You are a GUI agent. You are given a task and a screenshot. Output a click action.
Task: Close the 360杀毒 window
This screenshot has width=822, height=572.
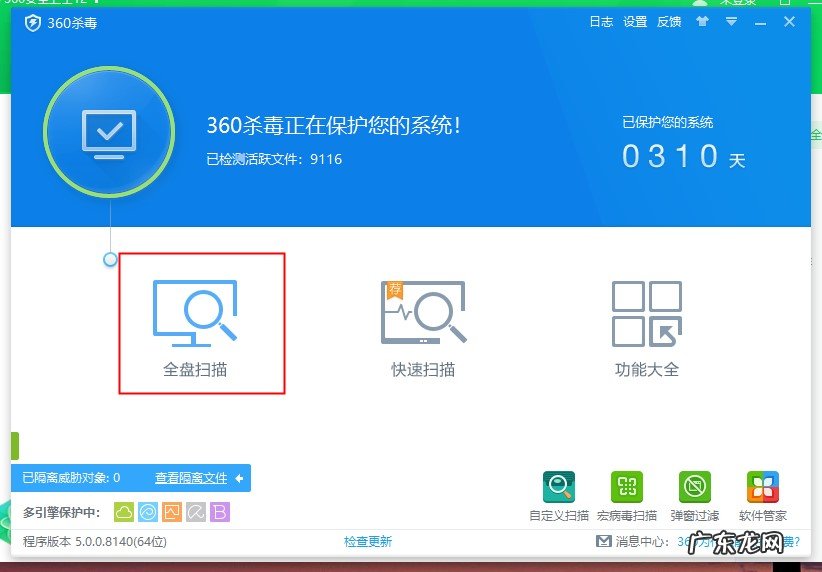click(x=789, y=21)
